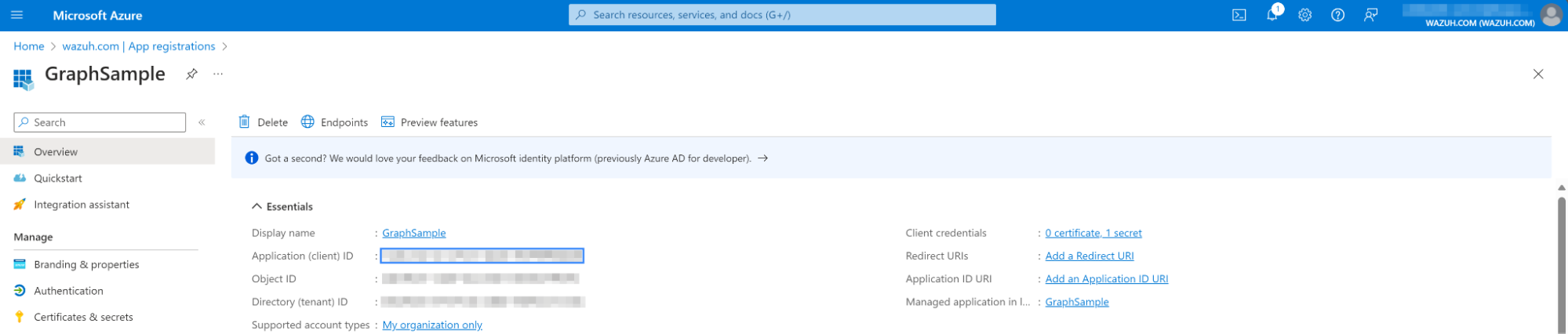Delete the app registration
Image resolution: width=1568 pixels, height=334 pixels.
tap(264, 122)
